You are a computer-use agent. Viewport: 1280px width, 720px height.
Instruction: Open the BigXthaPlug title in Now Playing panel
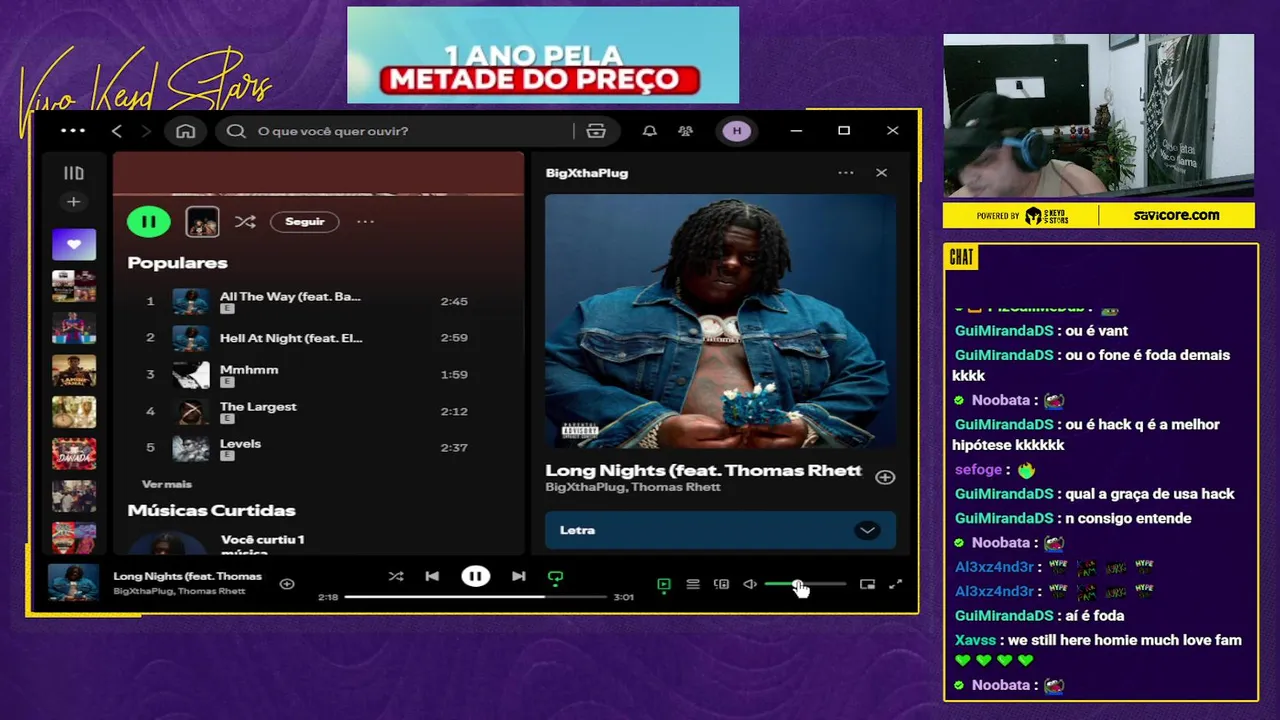pos(587,173)
